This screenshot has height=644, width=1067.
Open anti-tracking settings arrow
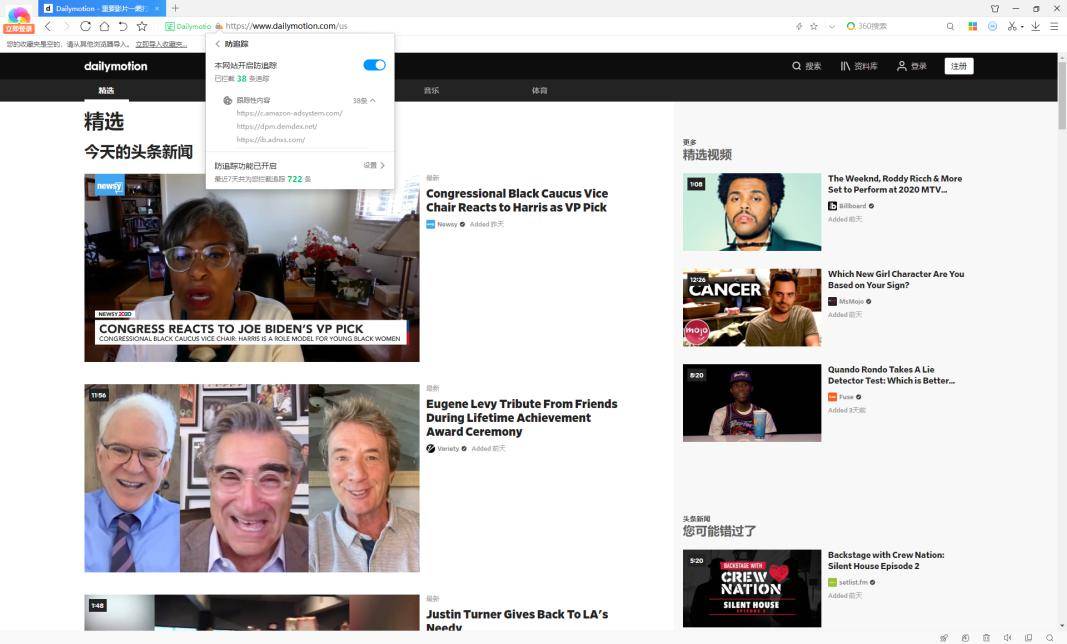[x=382, y=166]
